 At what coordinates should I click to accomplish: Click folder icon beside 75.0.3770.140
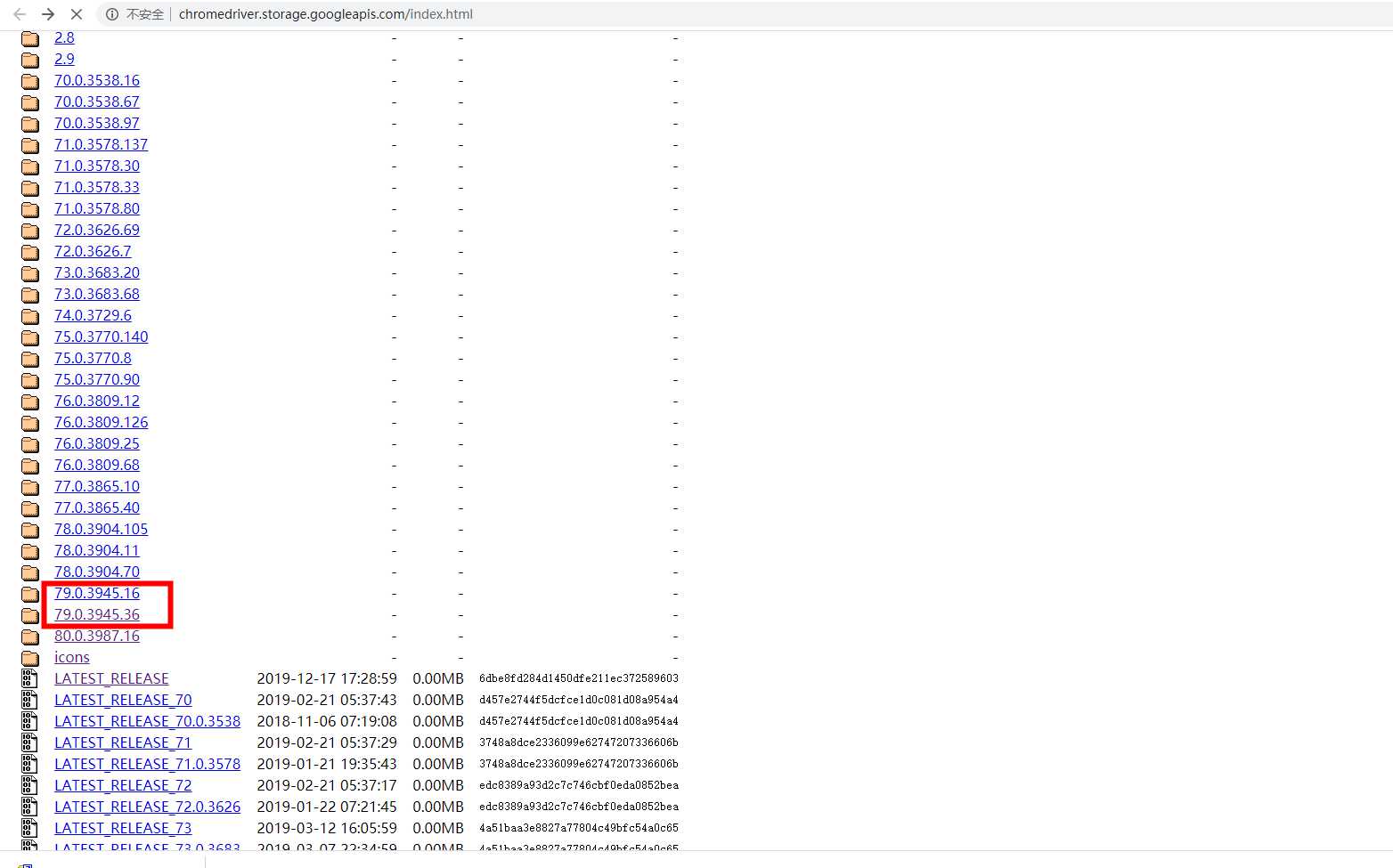pyautogui.click(x=30, y=337)
